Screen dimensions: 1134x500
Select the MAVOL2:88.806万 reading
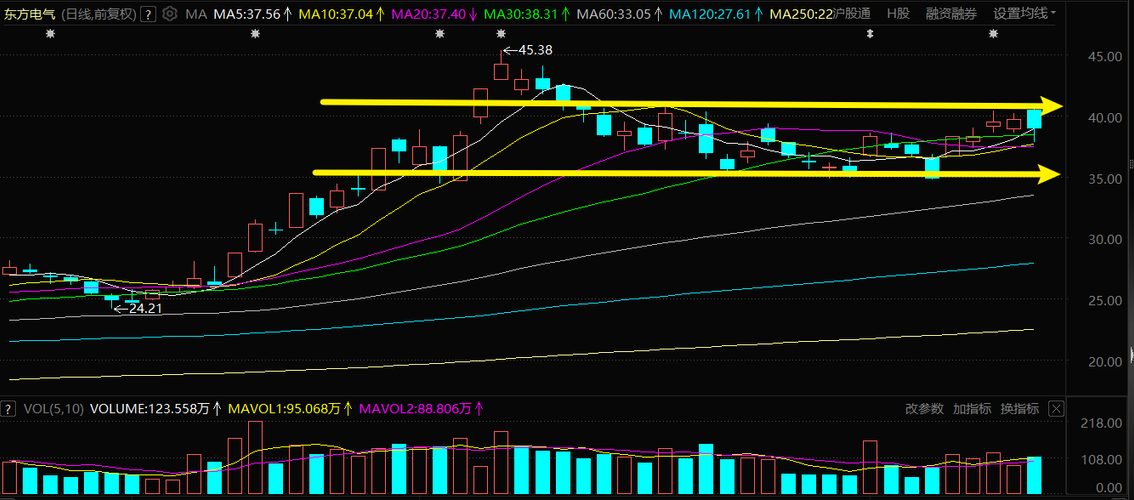pyautogui.click(x=414, y=409)
